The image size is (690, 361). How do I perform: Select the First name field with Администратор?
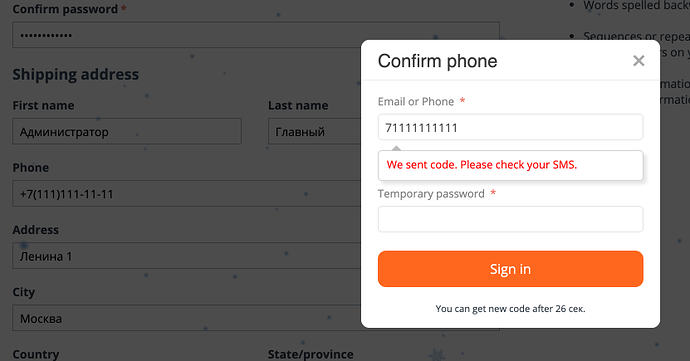[x=127, y=131]
